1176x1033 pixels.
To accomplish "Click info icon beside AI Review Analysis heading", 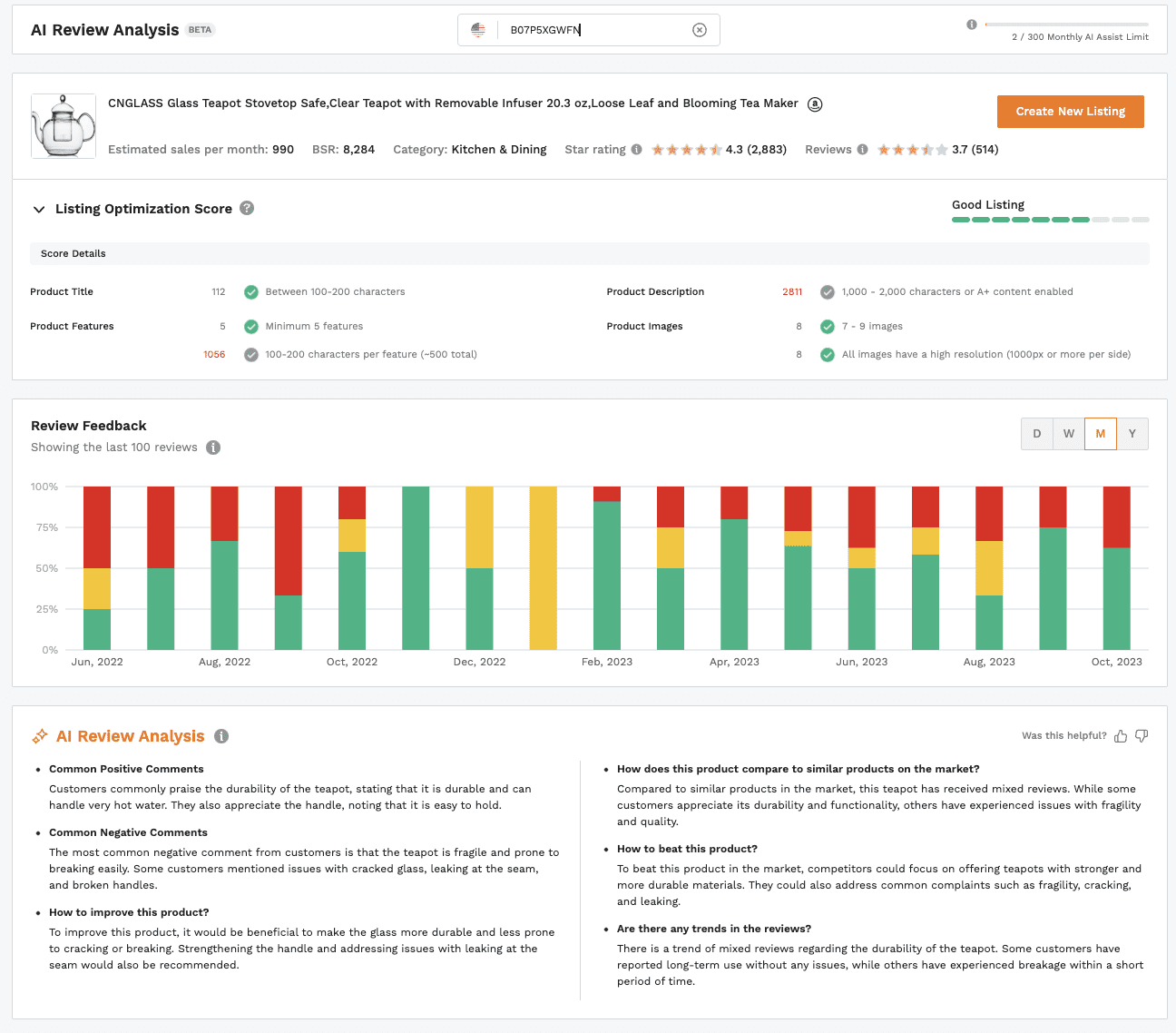I will click(x=221, y=736).
